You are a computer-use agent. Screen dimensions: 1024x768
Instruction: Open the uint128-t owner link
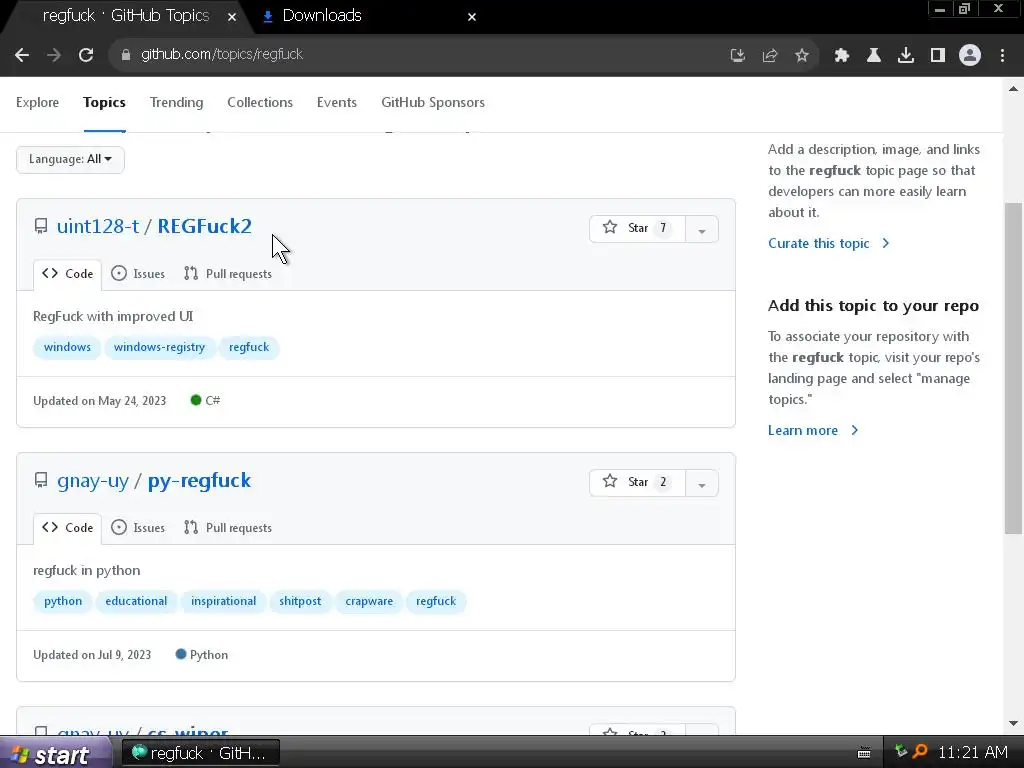98,226
